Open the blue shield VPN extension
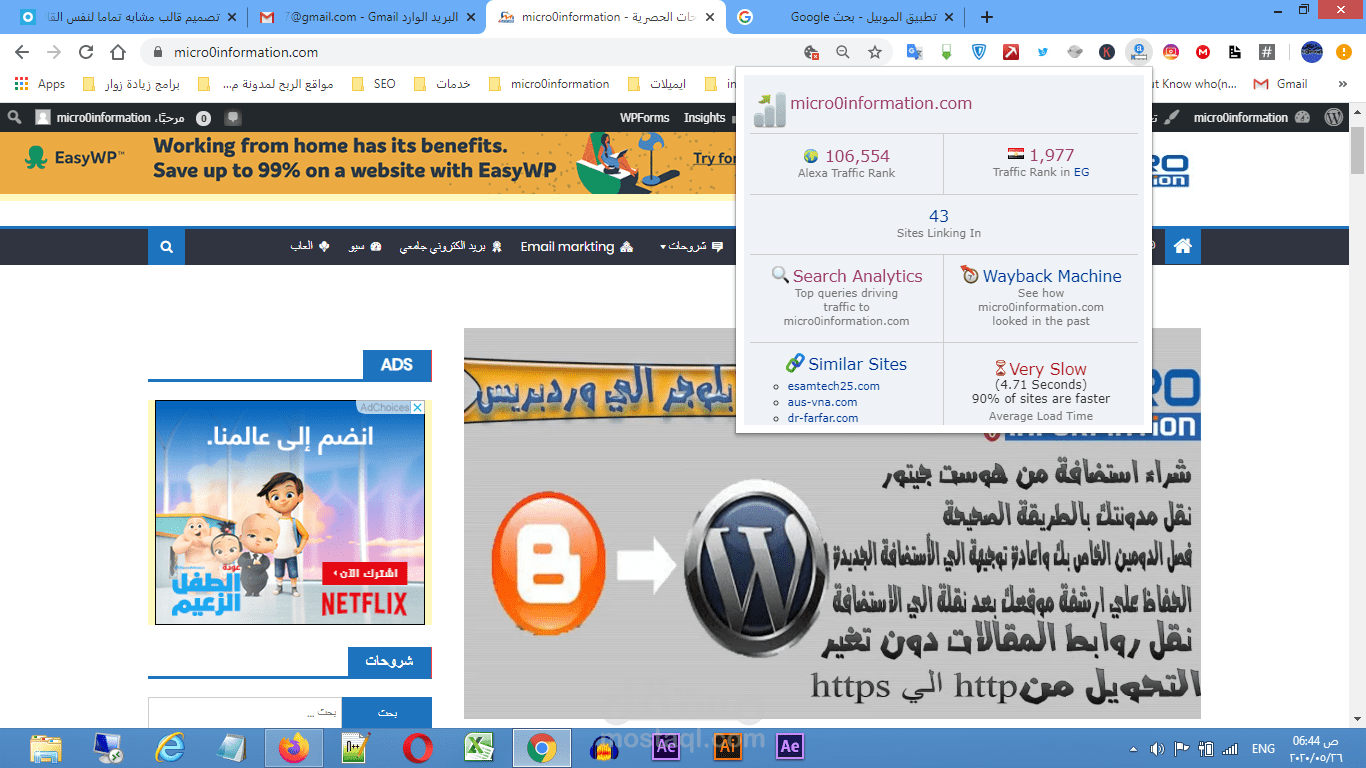This screenshot has width=1366, height=768. point(979,52)
